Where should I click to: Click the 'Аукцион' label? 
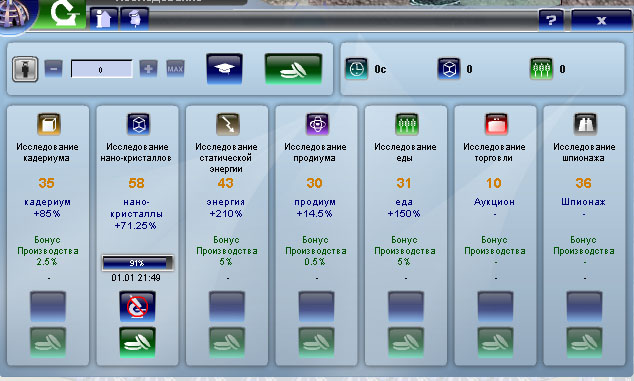tap(494, 202)
